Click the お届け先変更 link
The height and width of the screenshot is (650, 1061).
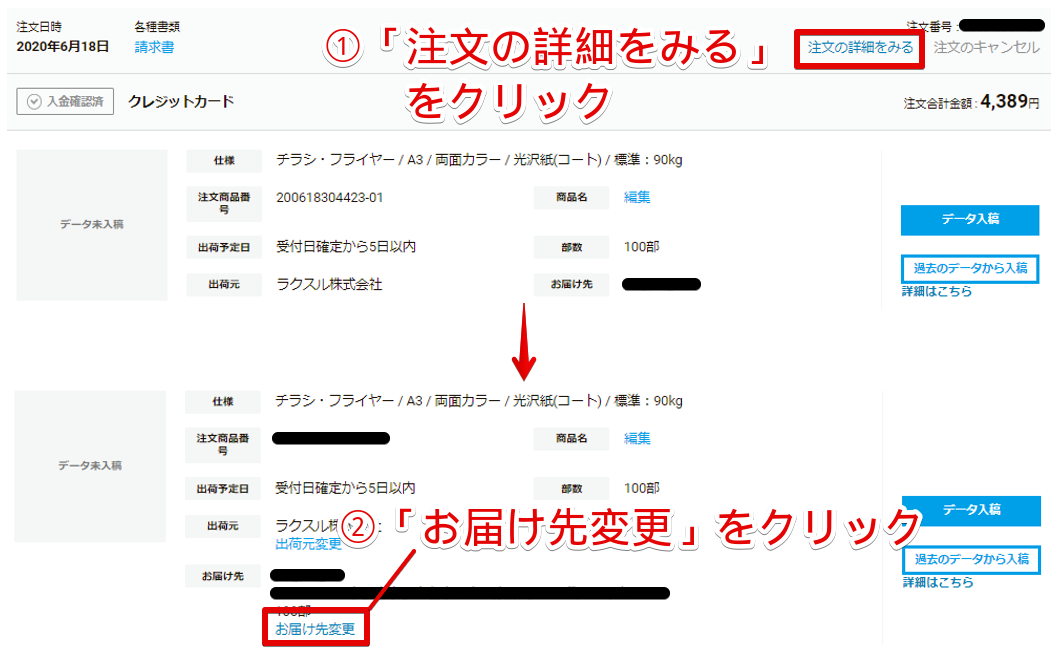click(315, 629)
